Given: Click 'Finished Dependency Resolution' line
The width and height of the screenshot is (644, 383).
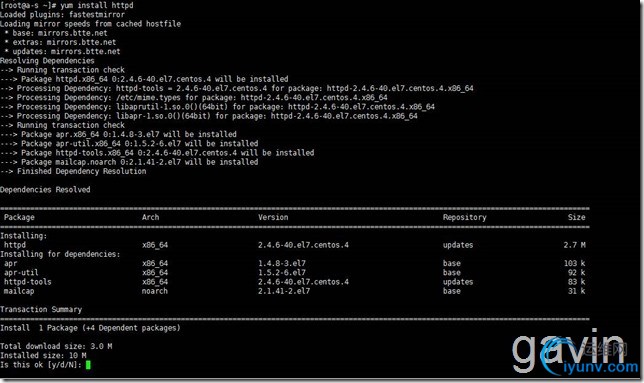Looking at the screenshot, I should (x=73, y=171).
